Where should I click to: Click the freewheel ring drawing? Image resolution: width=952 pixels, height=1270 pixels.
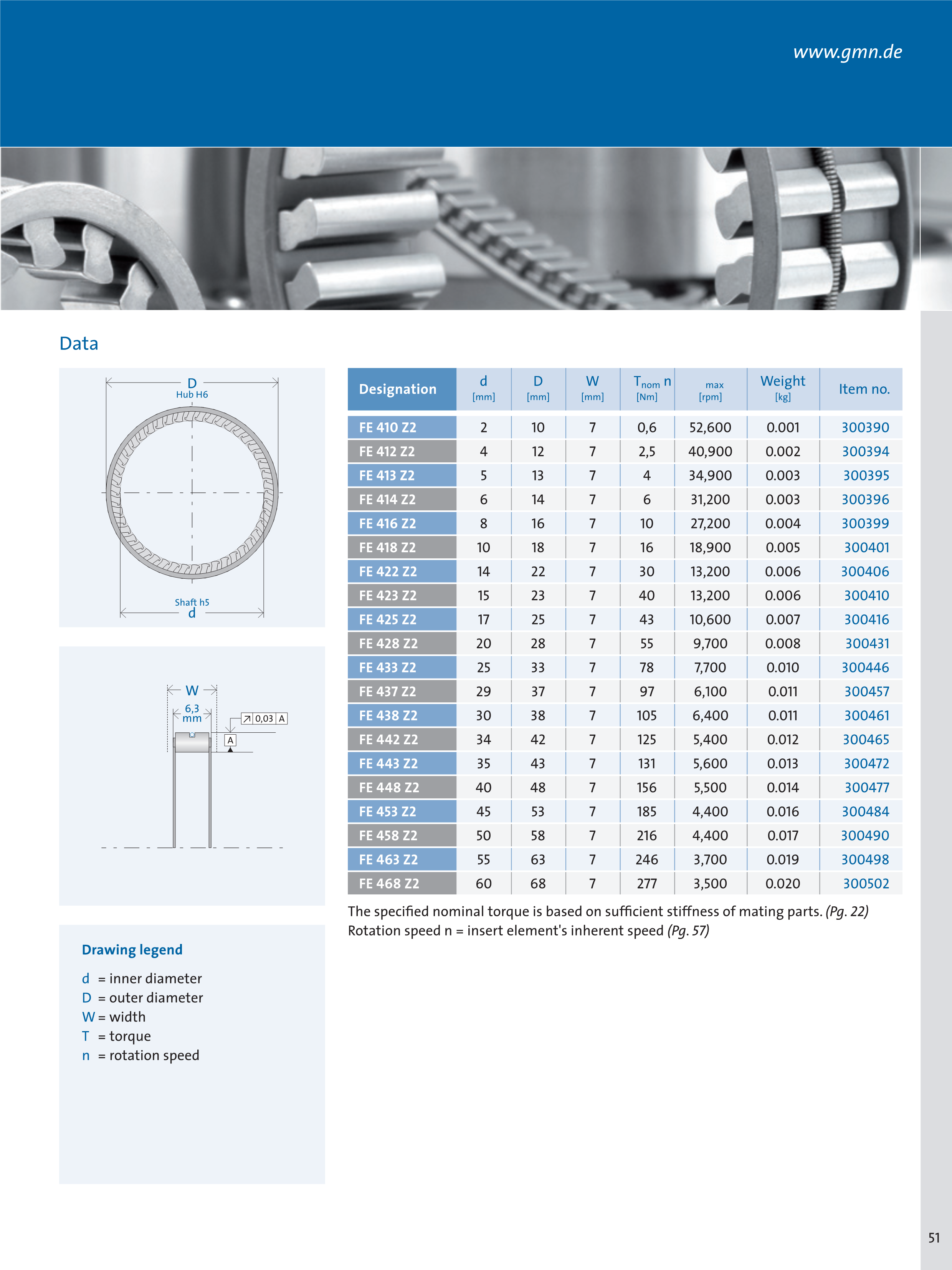pos(192,493)
